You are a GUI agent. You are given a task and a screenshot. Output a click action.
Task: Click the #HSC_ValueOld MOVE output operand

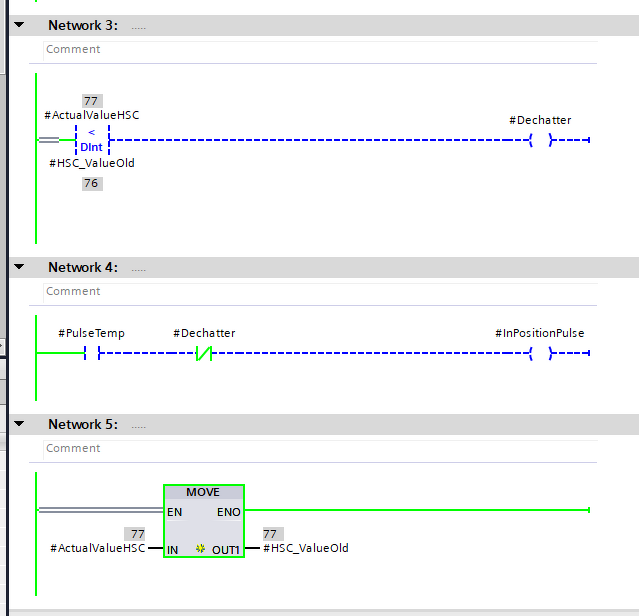point(306,548)
